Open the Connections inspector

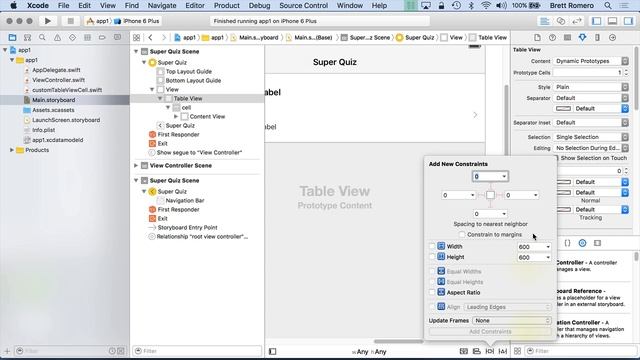(612, 38)
